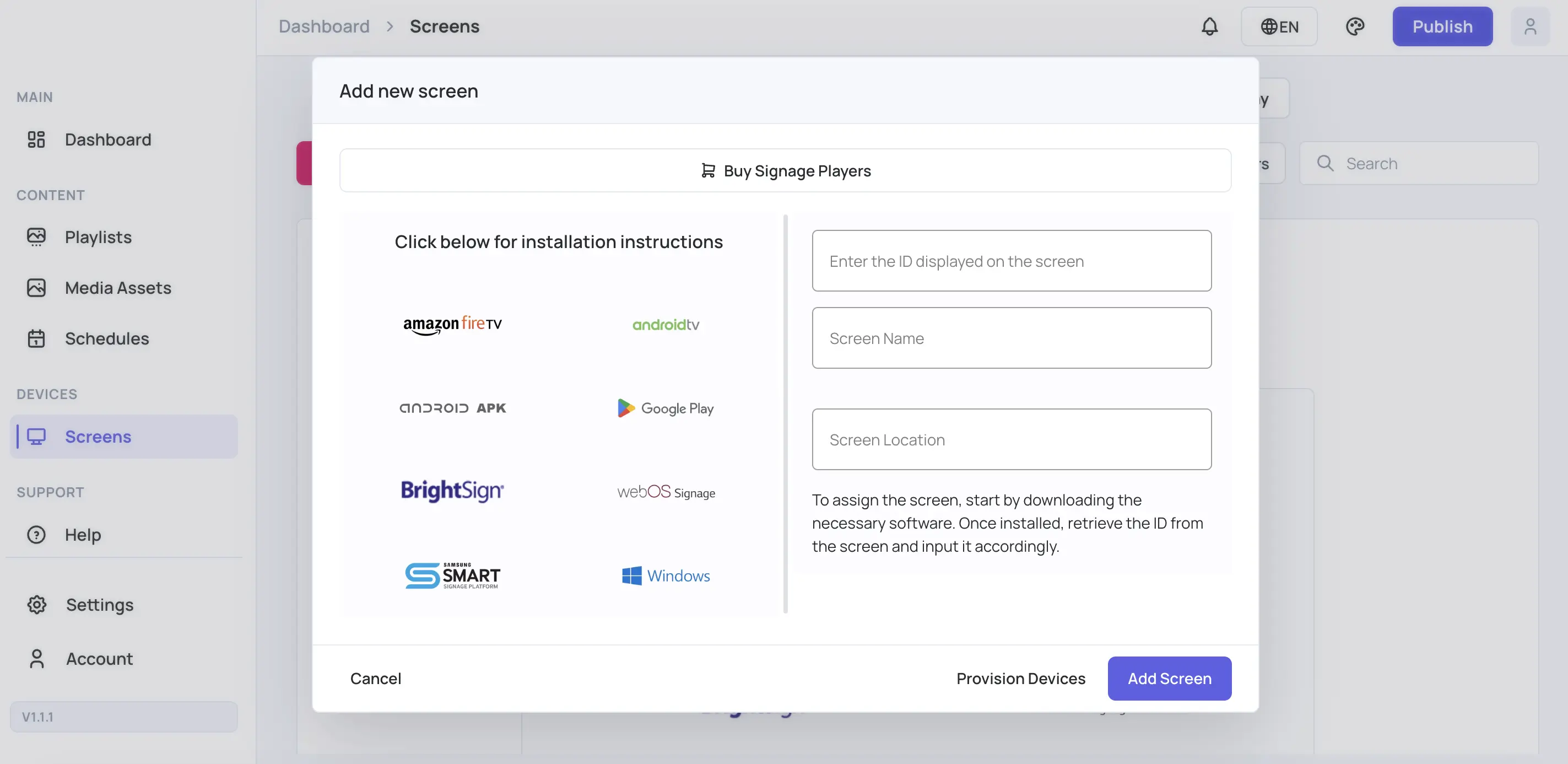1568x764 pixels.
Task: Click the Dashboard breadcrumb link
Action: 324,27
